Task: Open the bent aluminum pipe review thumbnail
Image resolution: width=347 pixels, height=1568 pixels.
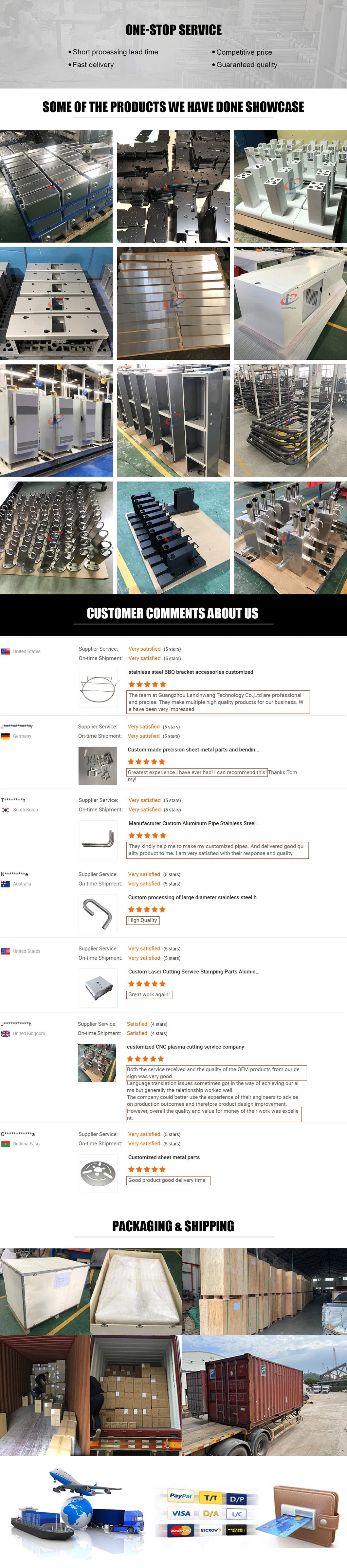Action: 98,840
